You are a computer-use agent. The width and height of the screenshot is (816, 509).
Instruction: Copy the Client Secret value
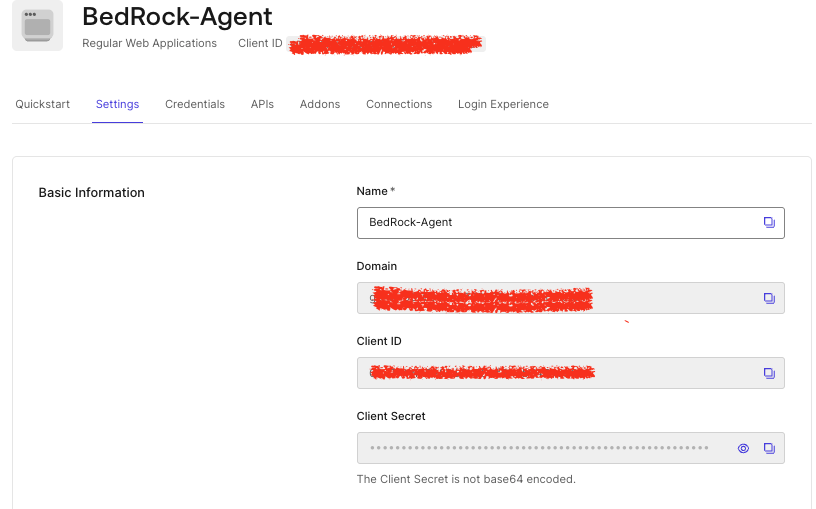(769, 448)
